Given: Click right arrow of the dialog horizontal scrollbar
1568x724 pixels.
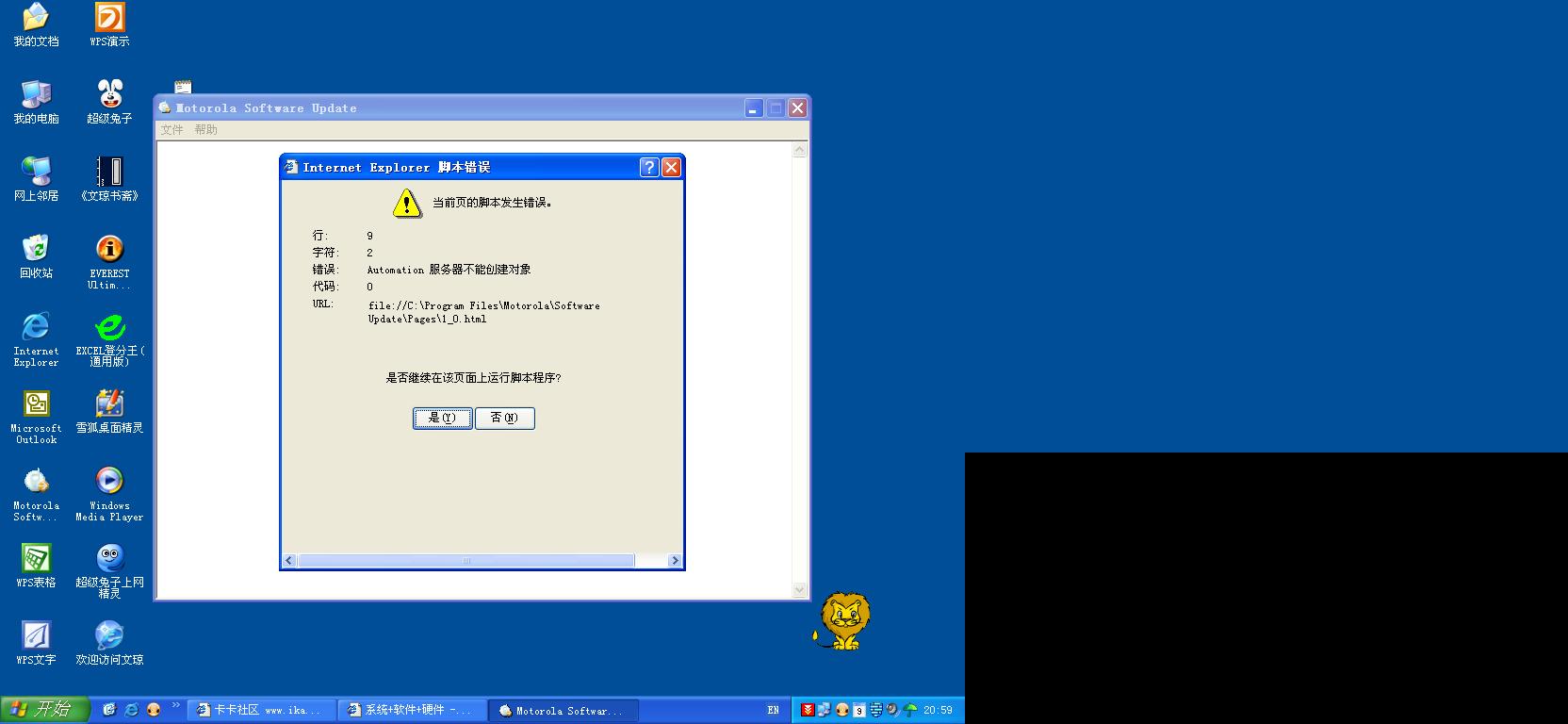Looking at the screenshot, I should coord(675,560).
